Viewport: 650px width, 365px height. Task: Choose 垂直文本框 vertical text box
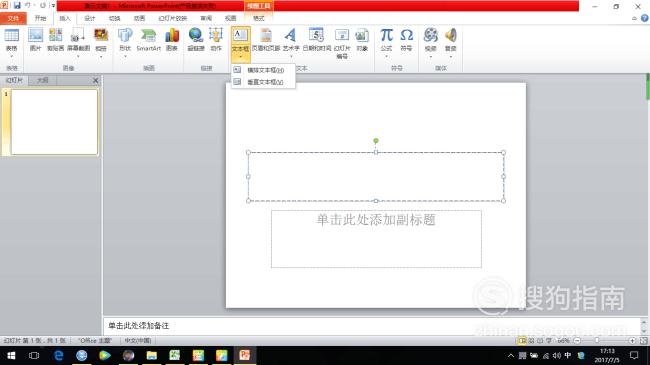(264, 82)
